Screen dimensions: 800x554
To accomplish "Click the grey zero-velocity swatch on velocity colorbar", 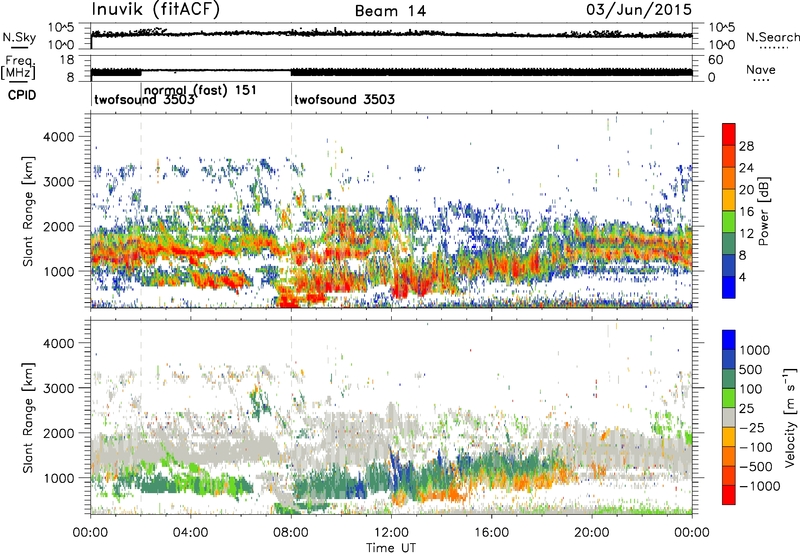I will [729, 417].
